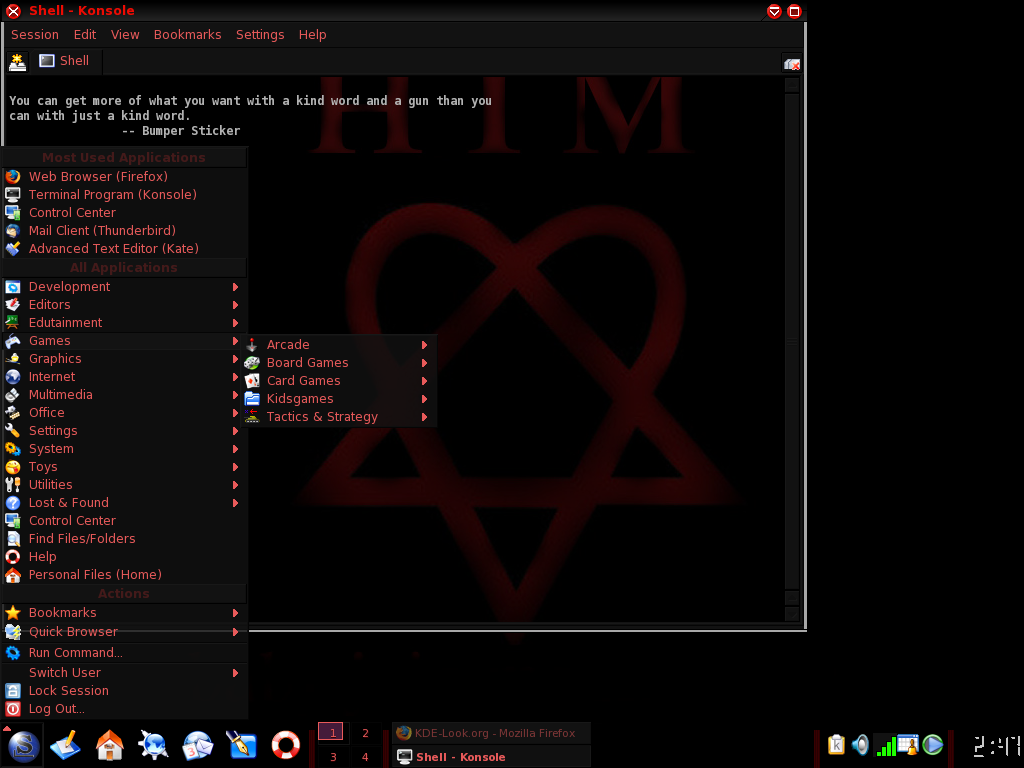Open the Help entry in K menu

124,557
